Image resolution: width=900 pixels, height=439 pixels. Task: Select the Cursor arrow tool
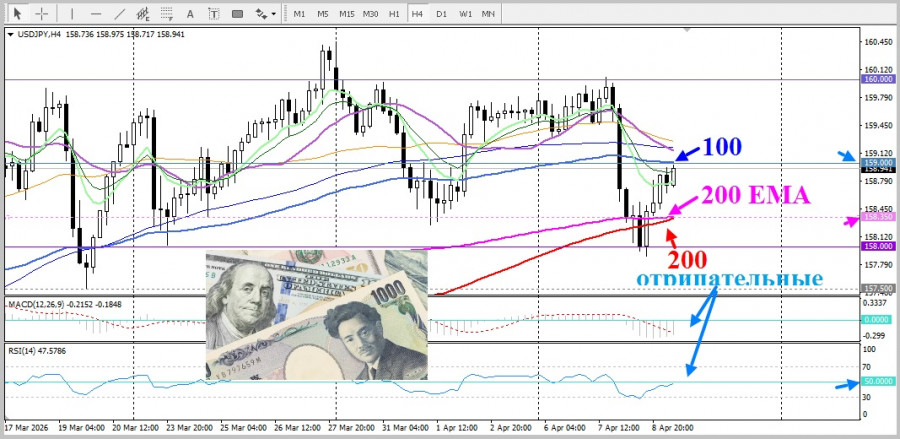(x=17, y=13)
